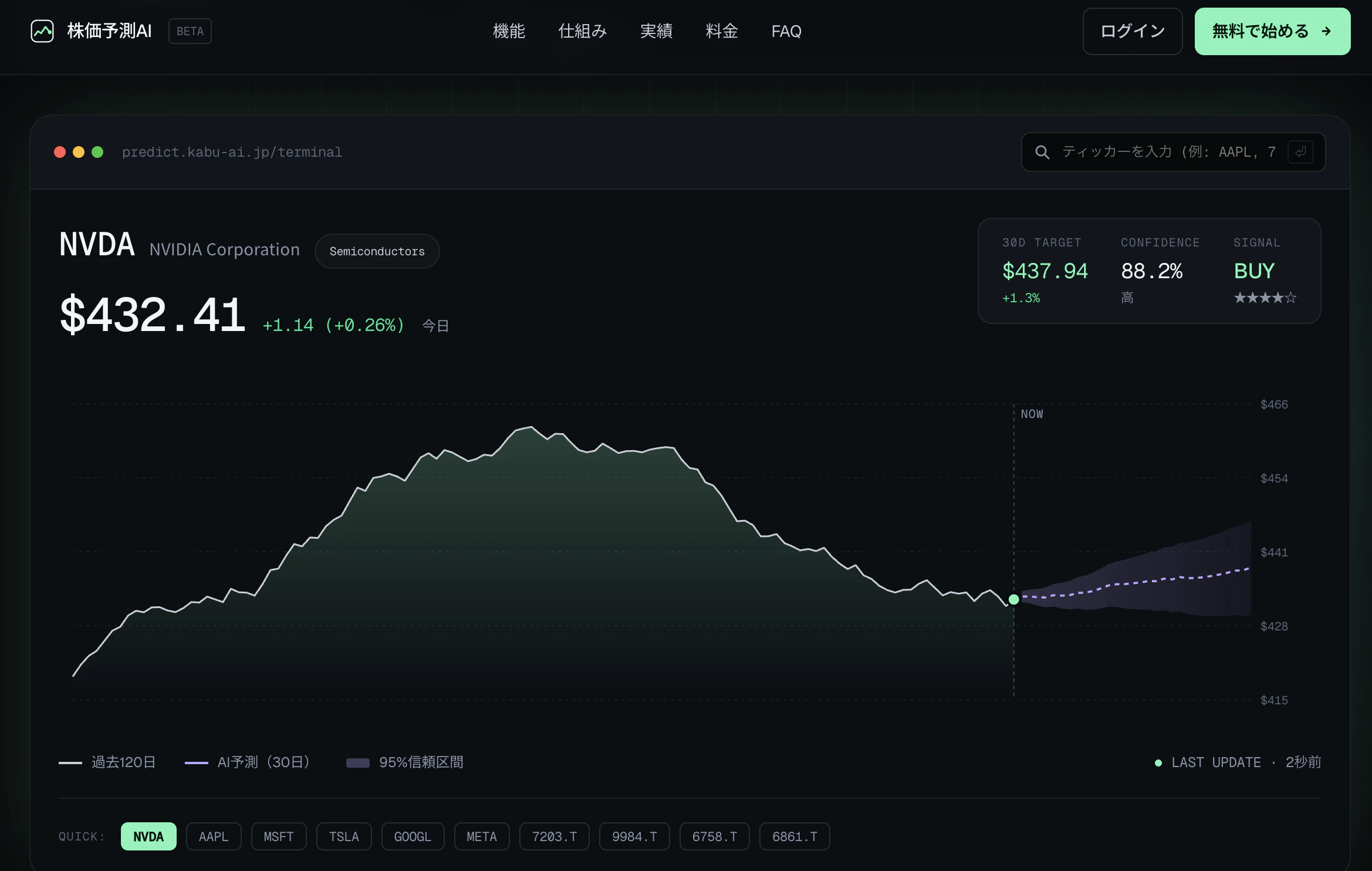Click the predict.kabu-ai.jp/terminal URL text
This screenshot has height=871, width=1372.
(x=232, y=152)
